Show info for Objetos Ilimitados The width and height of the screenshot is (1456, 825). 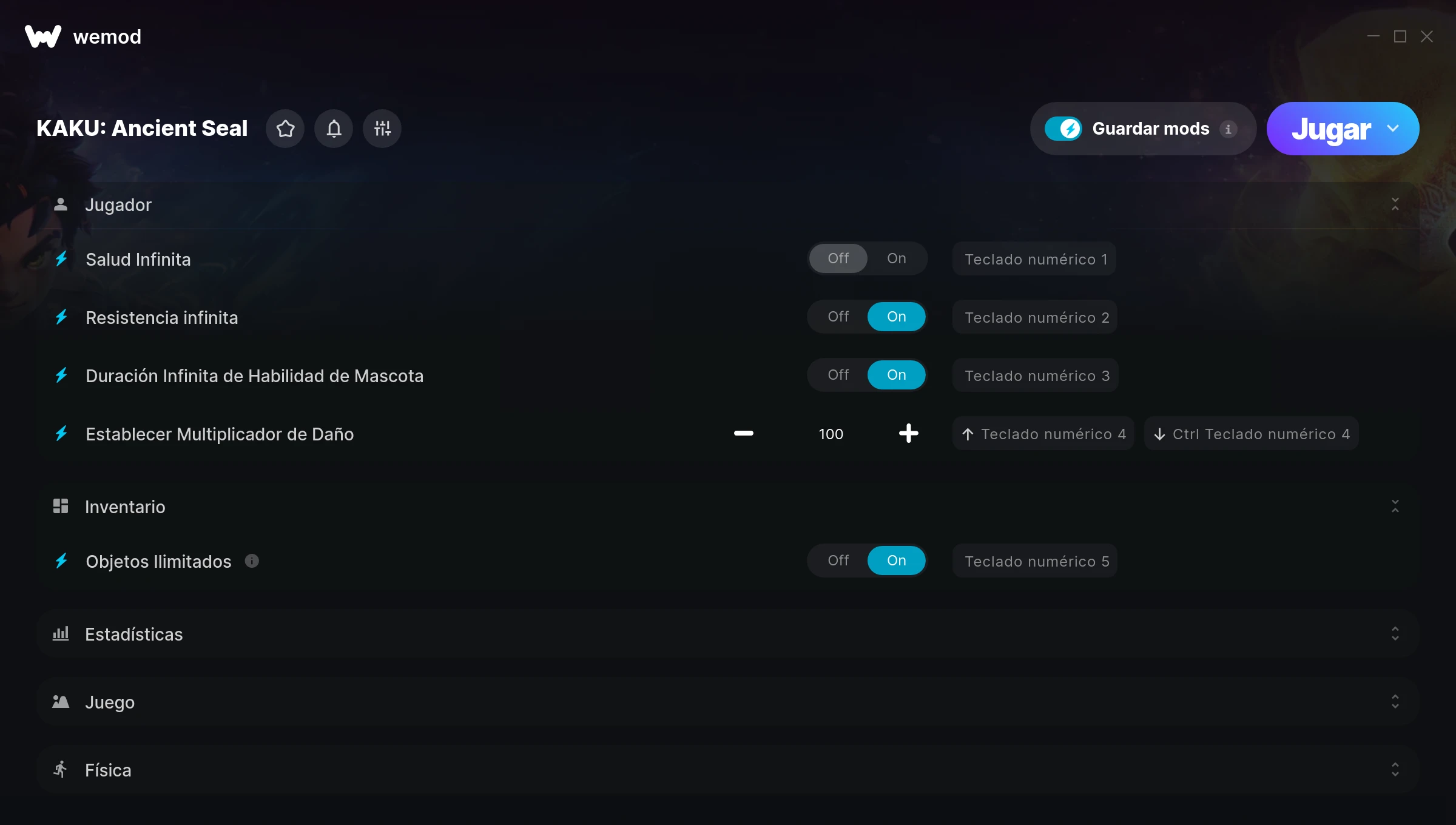tap(252, 561)
